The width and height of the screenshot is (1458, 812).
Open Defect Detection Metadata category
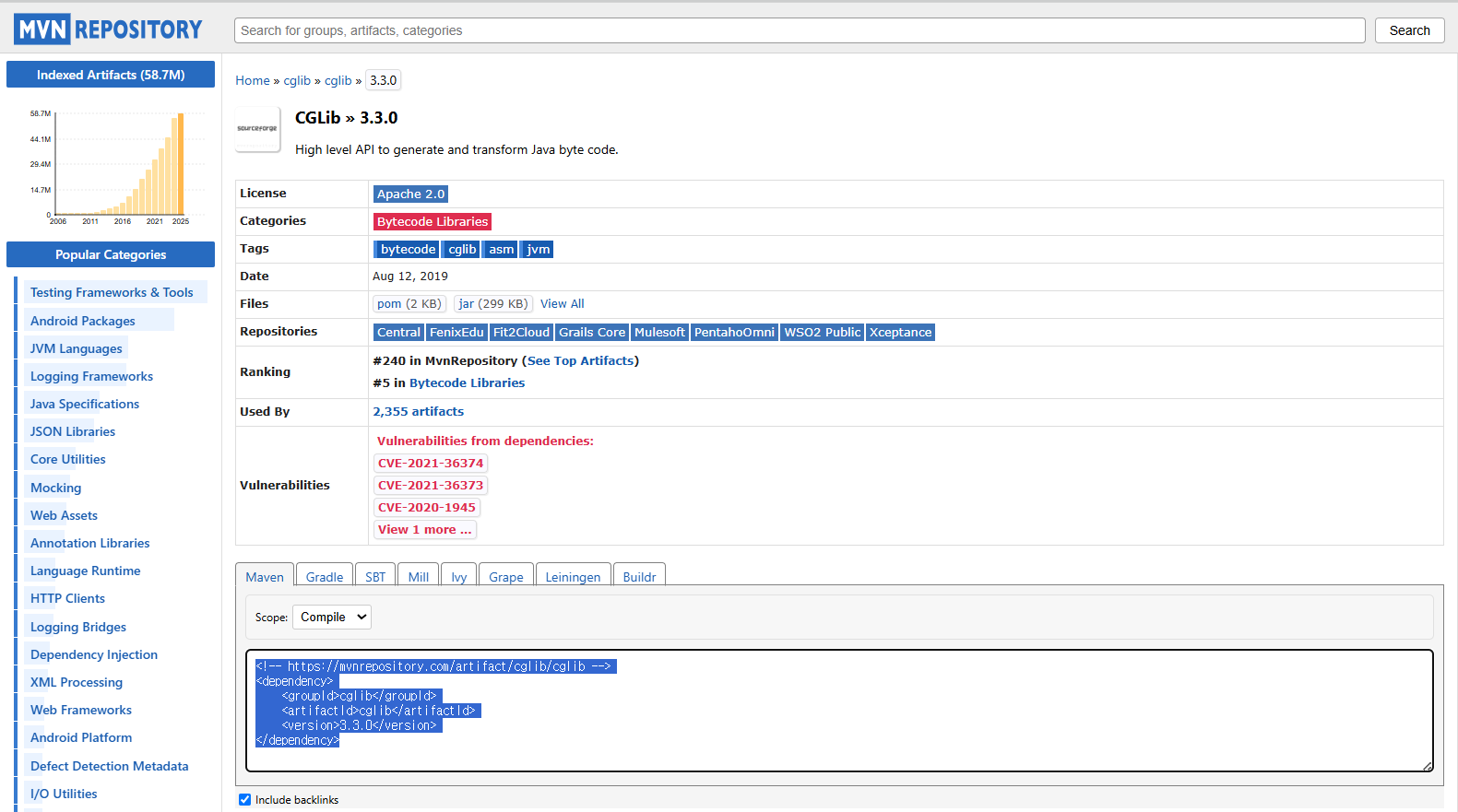pos(110,767)
